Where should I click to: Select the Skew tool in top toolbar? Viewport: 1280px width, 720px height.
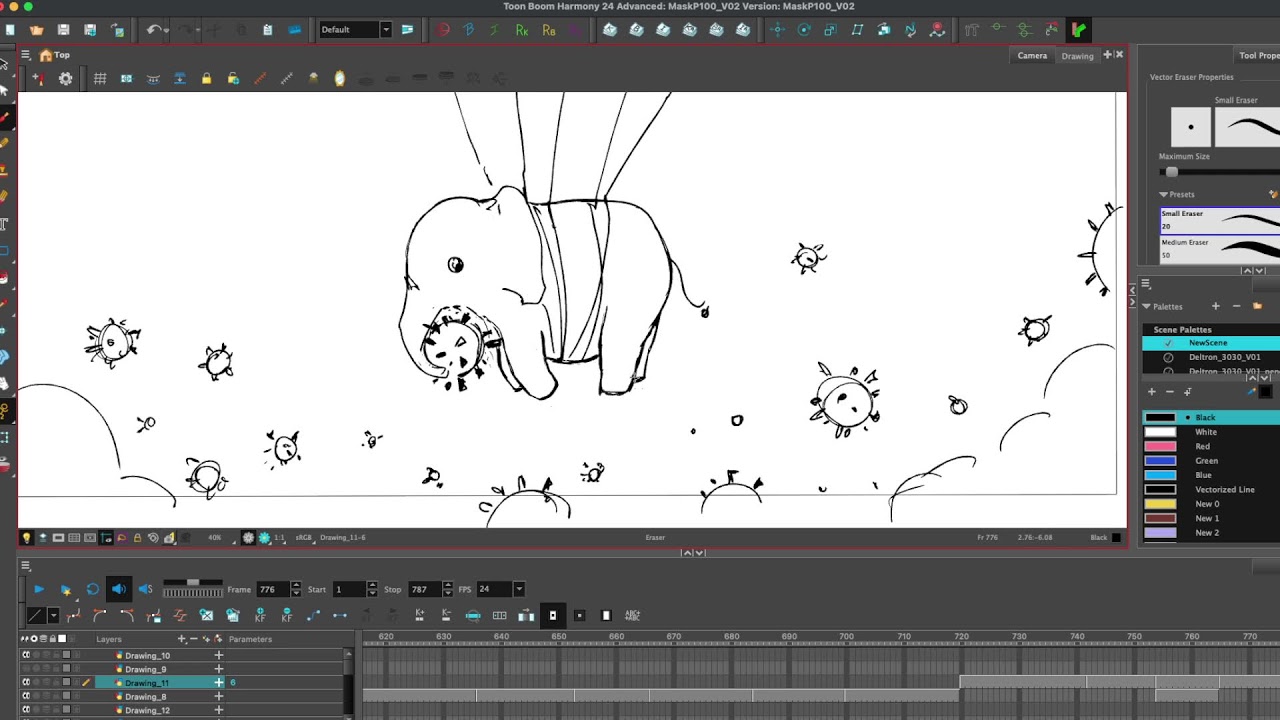coord(857,30)
